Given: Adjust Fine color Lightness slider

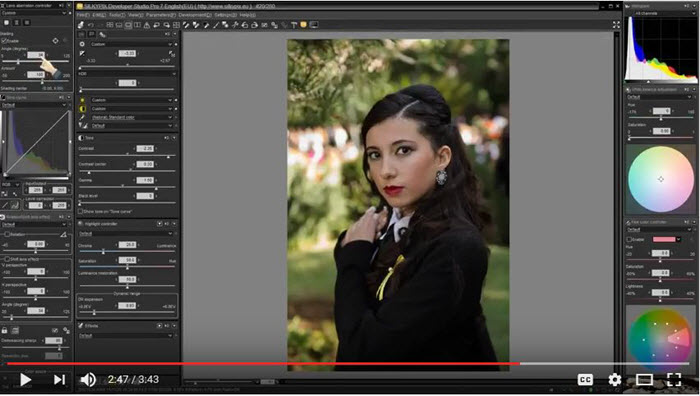Looking at the screenshot, I should click(x=661, y=300).
